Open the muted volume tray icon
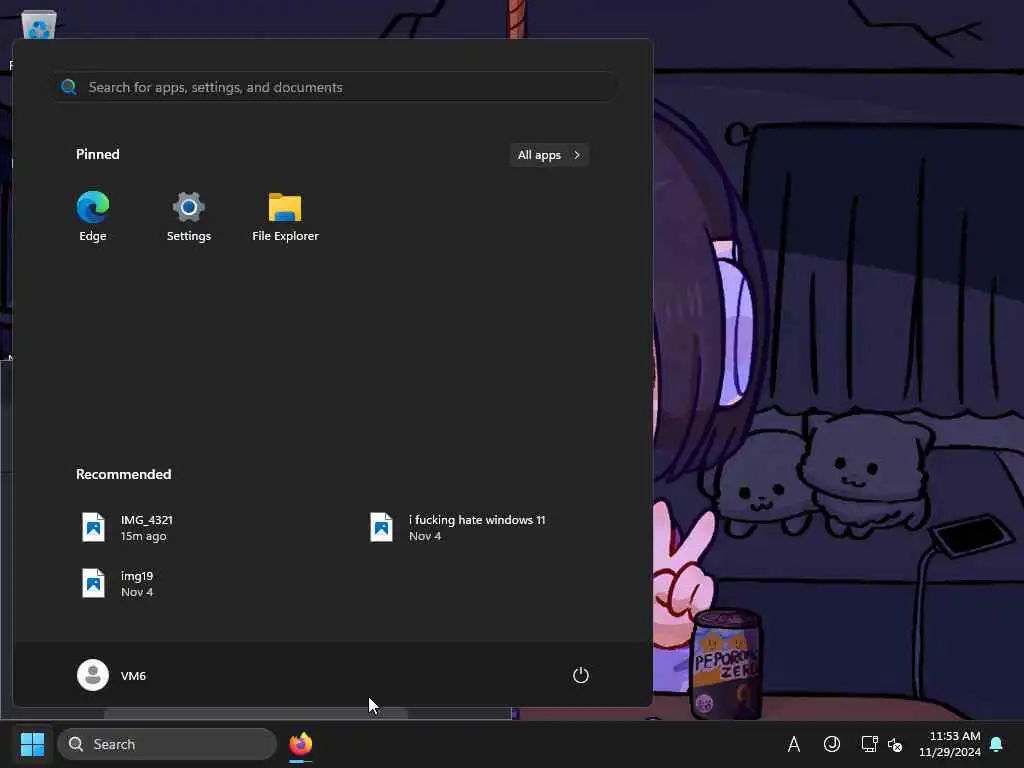Viewport: 1024px width, 768px height. (895, 744)
